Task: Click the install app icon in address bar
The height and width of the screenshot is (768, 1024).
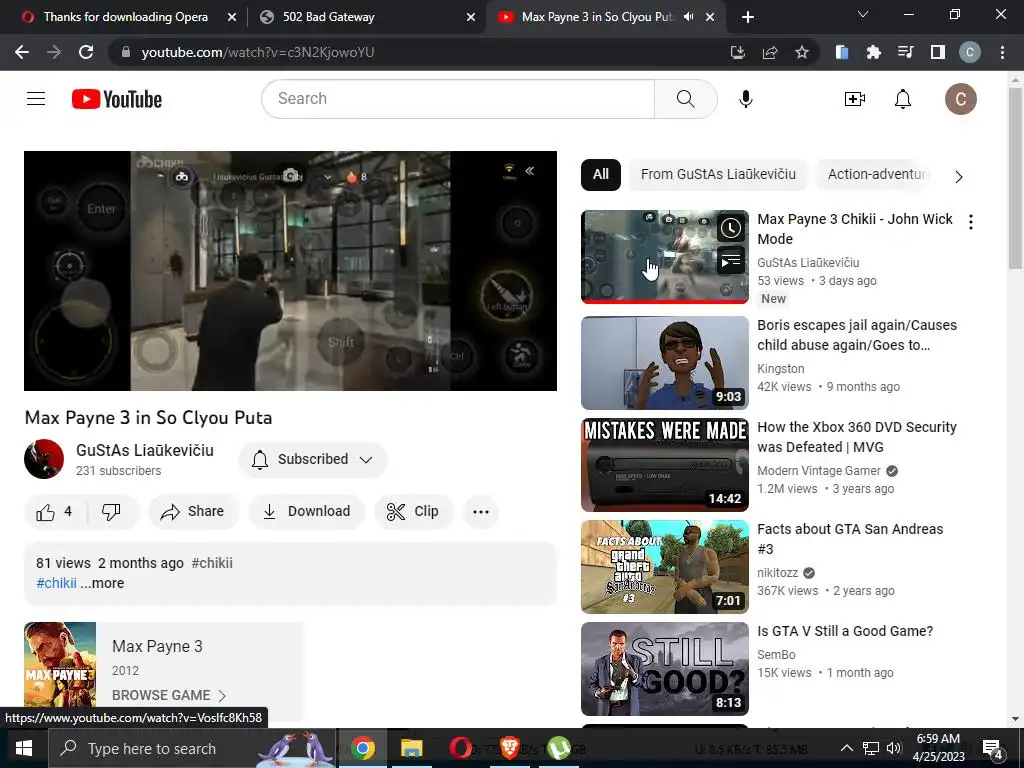Action: 738,52
